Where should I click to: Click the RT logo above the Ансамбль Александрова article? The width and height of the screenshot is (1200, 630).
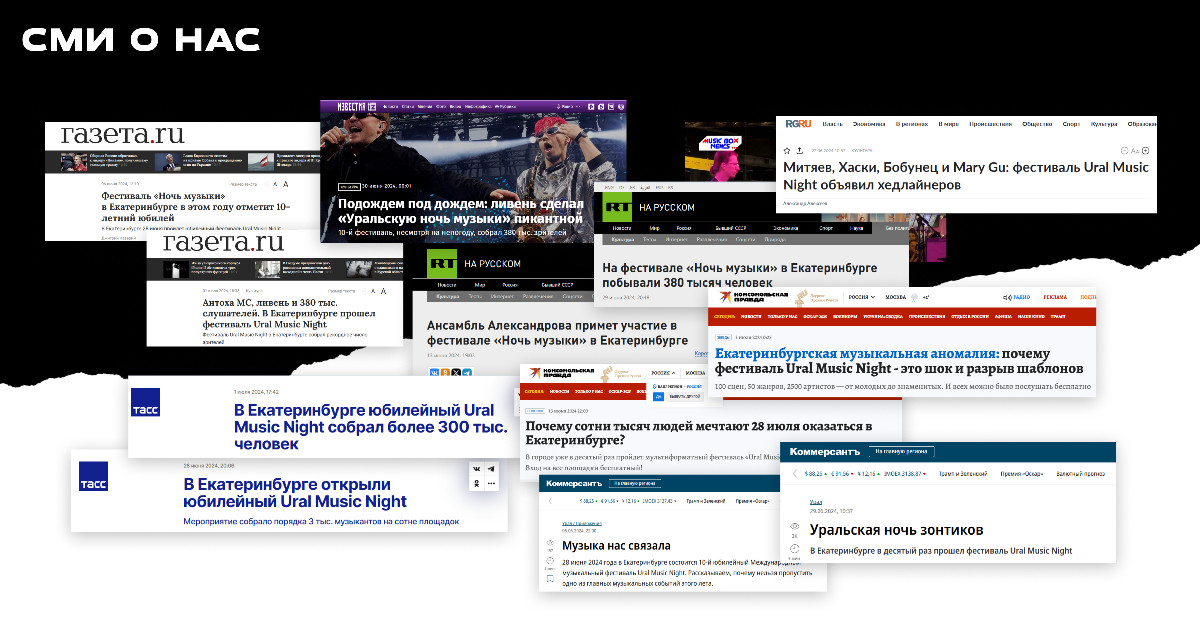pyautogui.click(x=442, y=264)
